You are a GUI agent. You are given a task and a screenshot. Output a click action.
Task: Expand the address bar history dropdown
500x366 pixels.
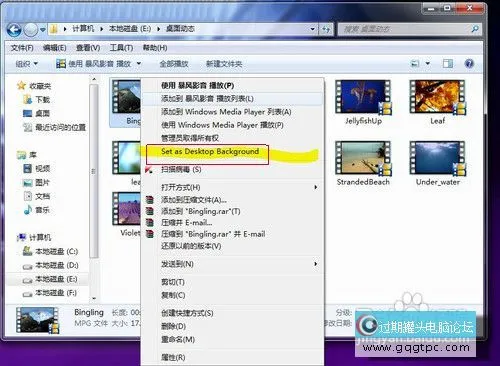[313, 29]
